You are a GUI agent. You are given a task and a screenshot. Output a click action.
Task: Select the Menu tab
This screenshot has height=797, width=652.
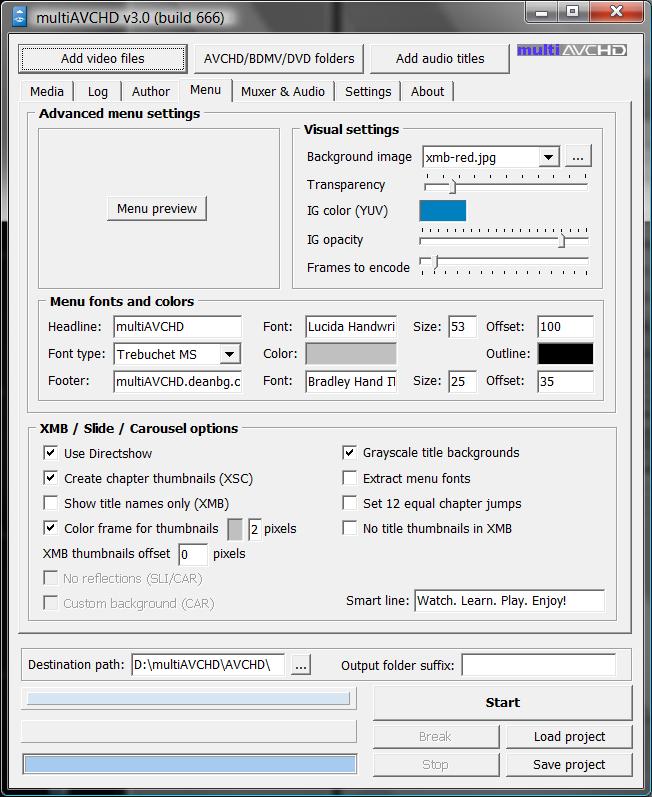[x=205, y=90]
